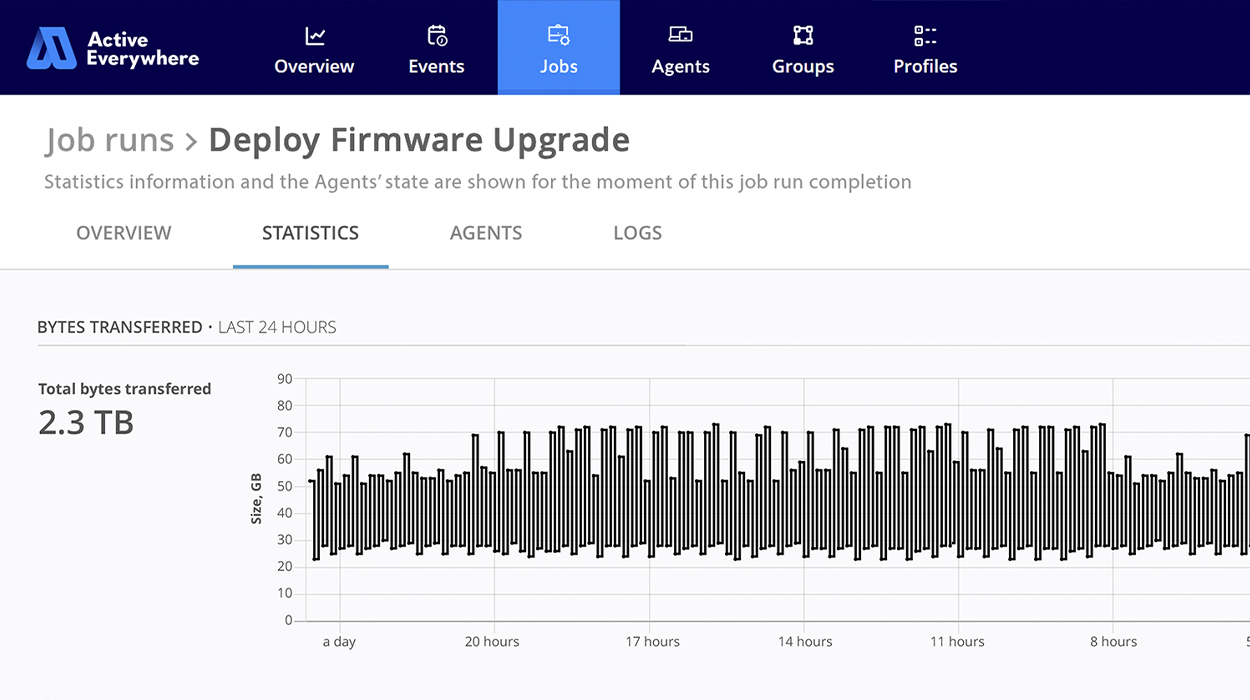View the LOGS tab
Image resolution: width=1250 pixels, height=700 pixels.
pyautogui.click(x=637, y=232)
